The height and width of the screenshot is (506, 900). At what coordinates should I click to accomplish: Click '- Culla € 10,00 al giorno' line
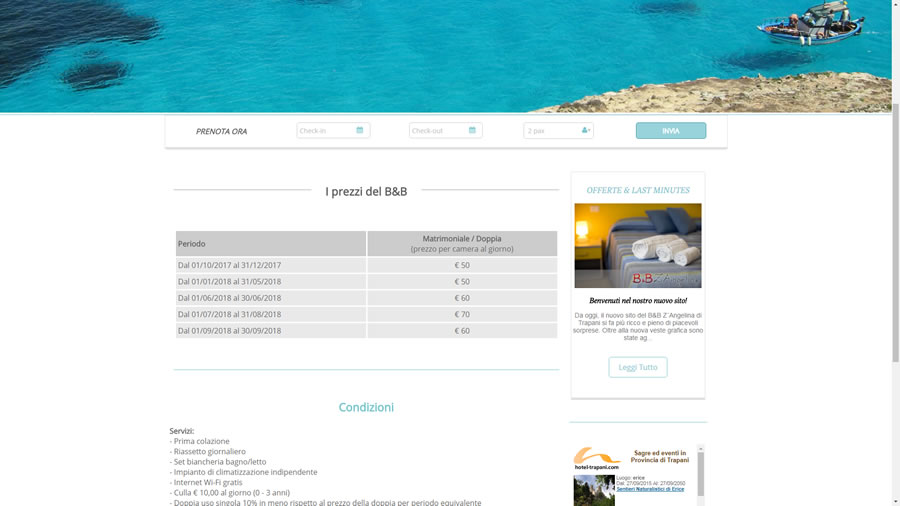(230, 493)
